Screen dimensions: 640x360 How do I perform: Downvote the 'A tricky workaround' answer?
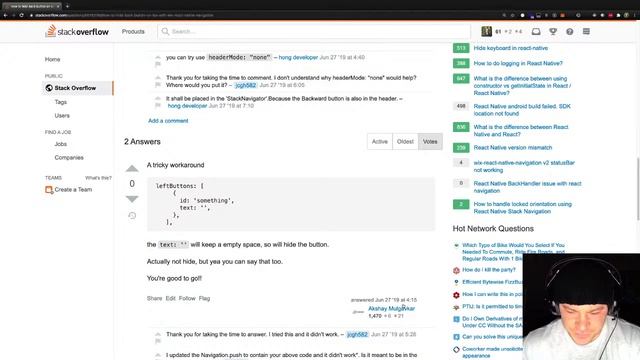point(132,199)
